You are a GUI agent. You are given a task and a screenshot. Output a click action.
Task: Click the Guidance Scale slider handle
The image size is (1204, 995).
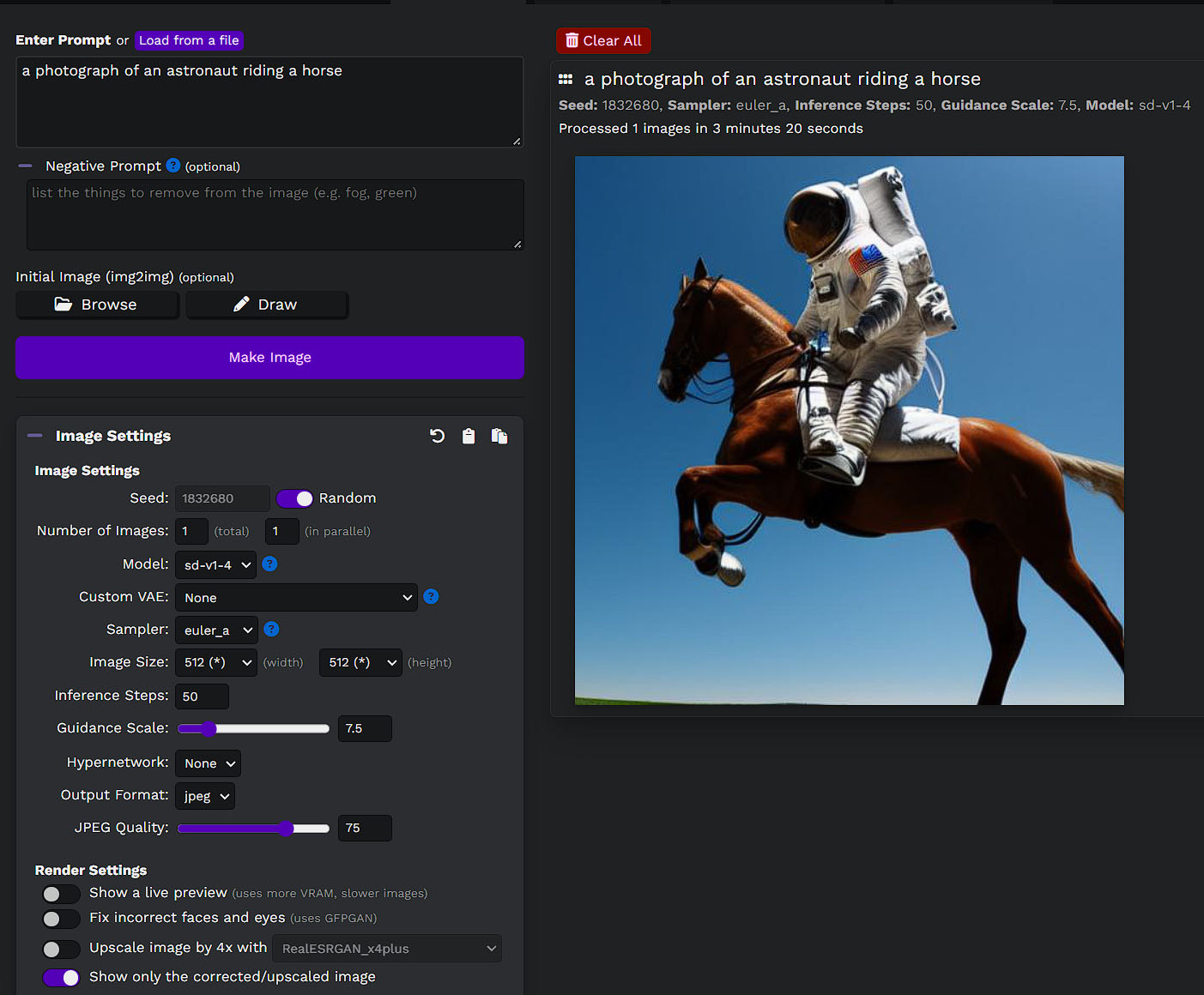(x=209, y=728)
